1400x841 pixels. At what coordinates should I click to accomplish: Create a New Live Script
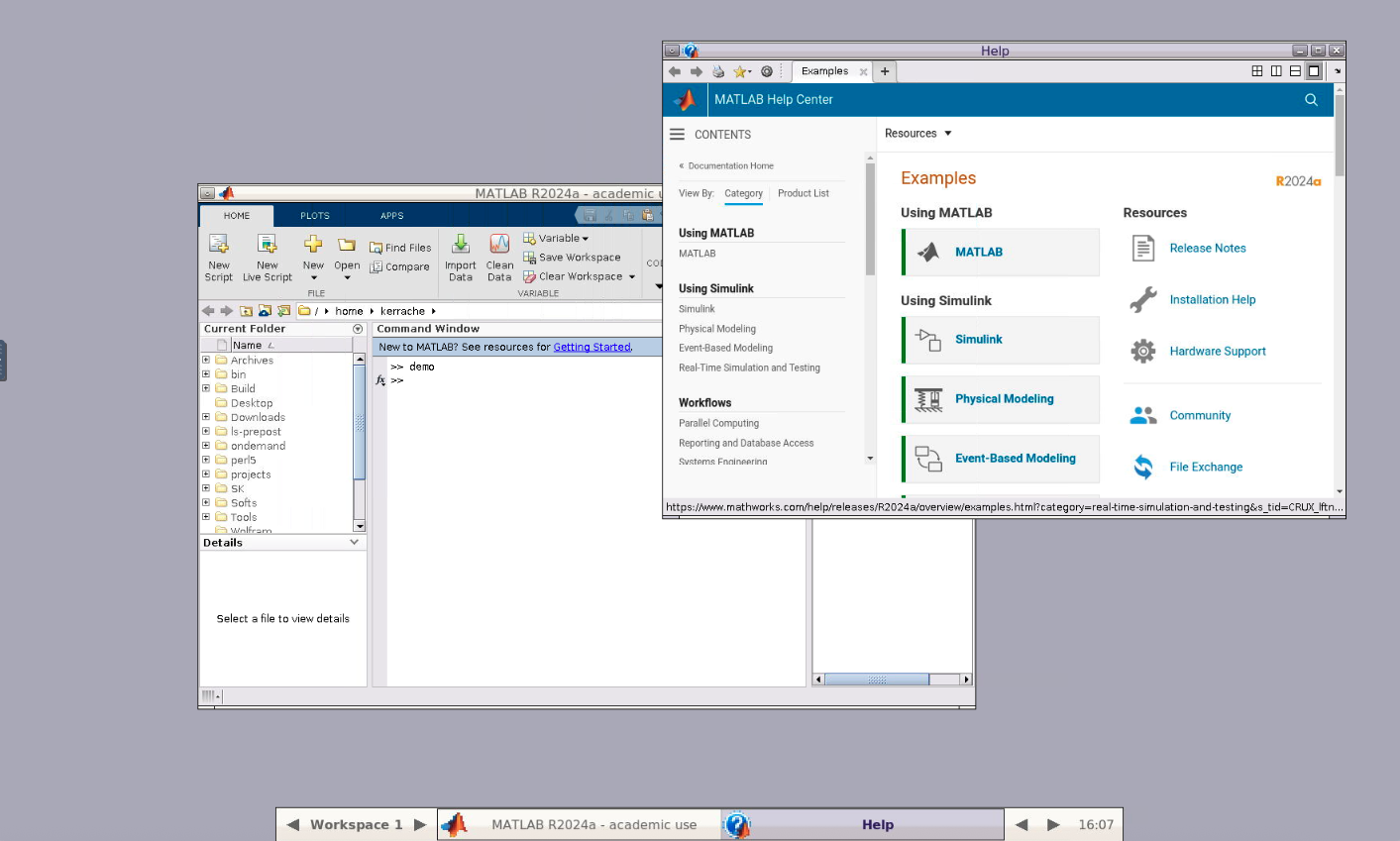point(268,258)
